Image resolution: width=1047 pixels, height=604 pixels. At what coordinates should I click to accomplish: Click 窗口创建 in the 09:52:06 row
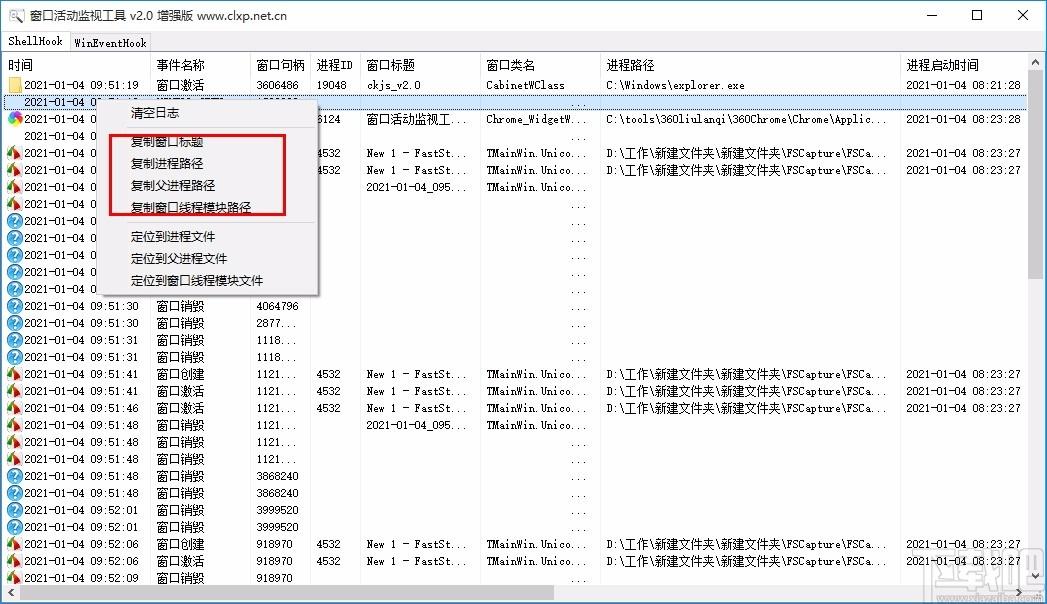(180, 544)
